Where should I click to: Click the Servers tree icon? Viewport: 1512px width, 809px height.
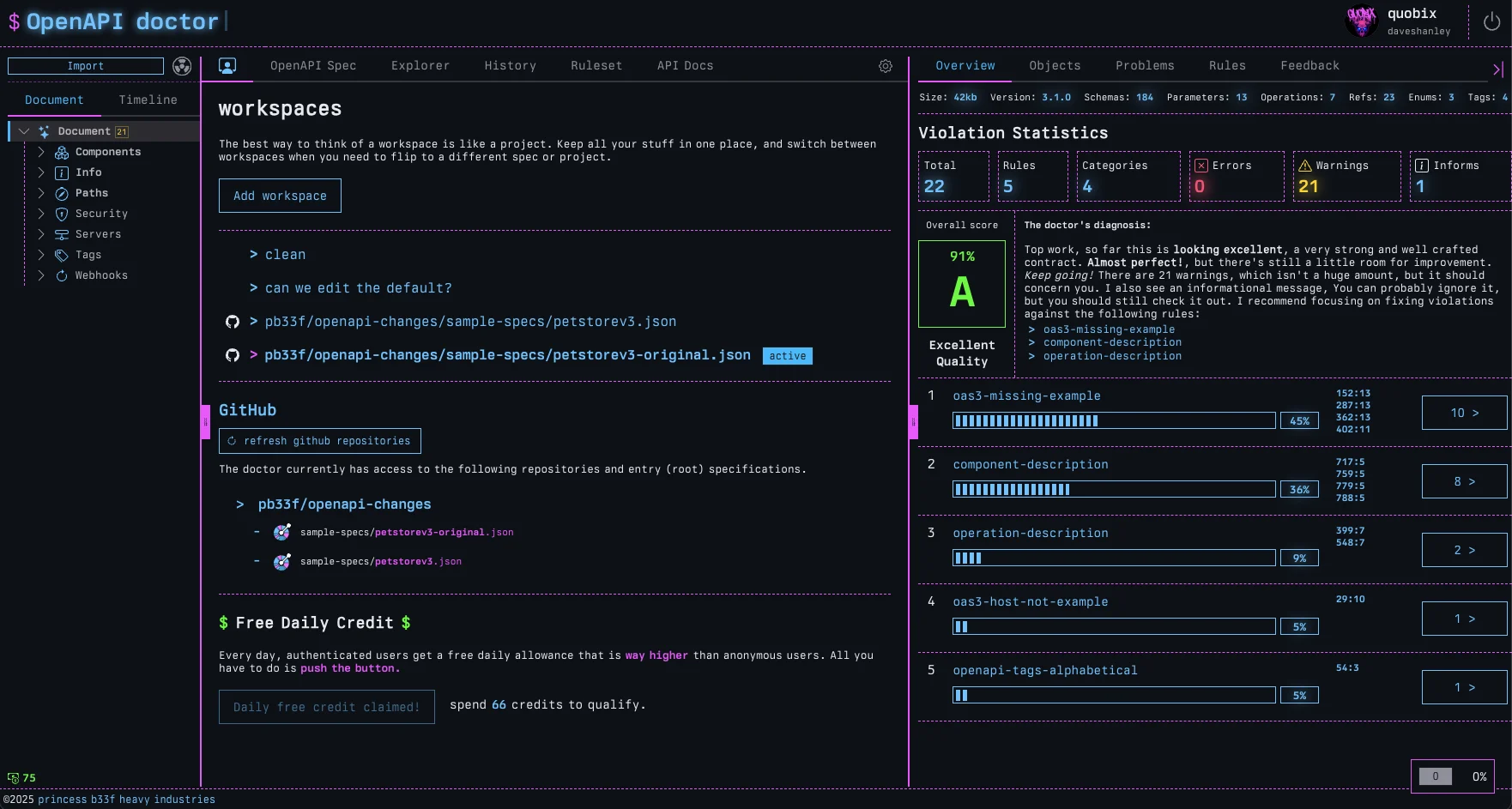click(x=62, y=234)
